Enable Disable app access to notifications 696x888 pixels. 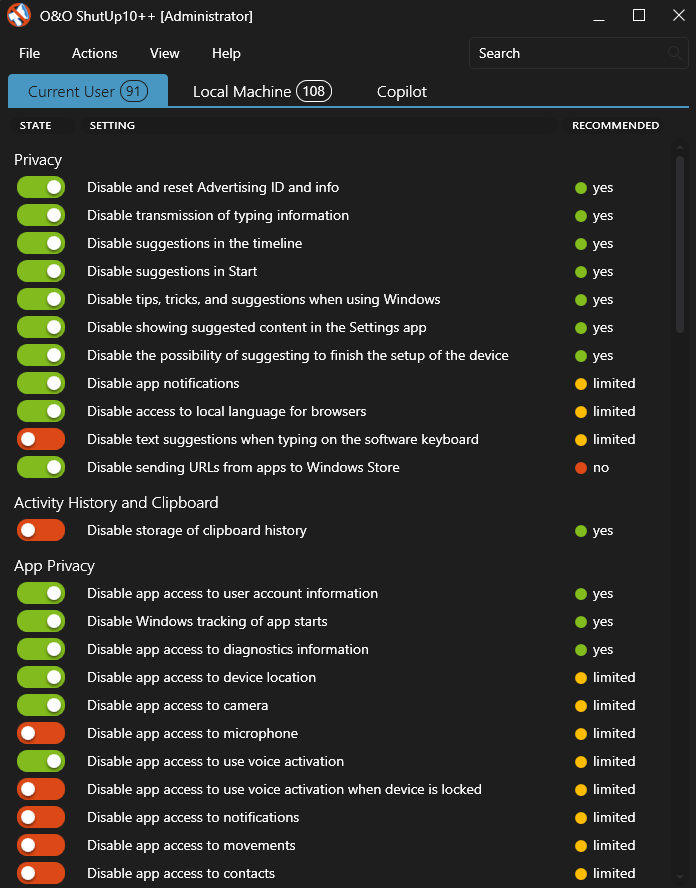[x=41, y=817]
